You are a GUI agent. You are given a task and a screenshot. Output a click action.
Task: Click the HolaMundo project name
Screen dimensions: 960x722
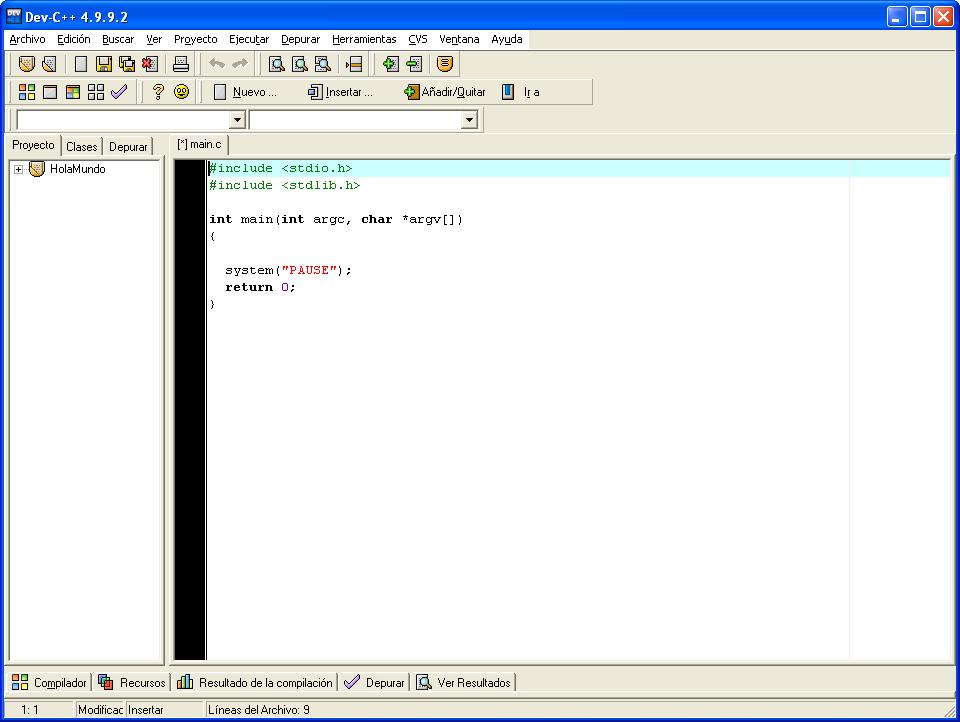pyautogui.click(x=78, y=169)
